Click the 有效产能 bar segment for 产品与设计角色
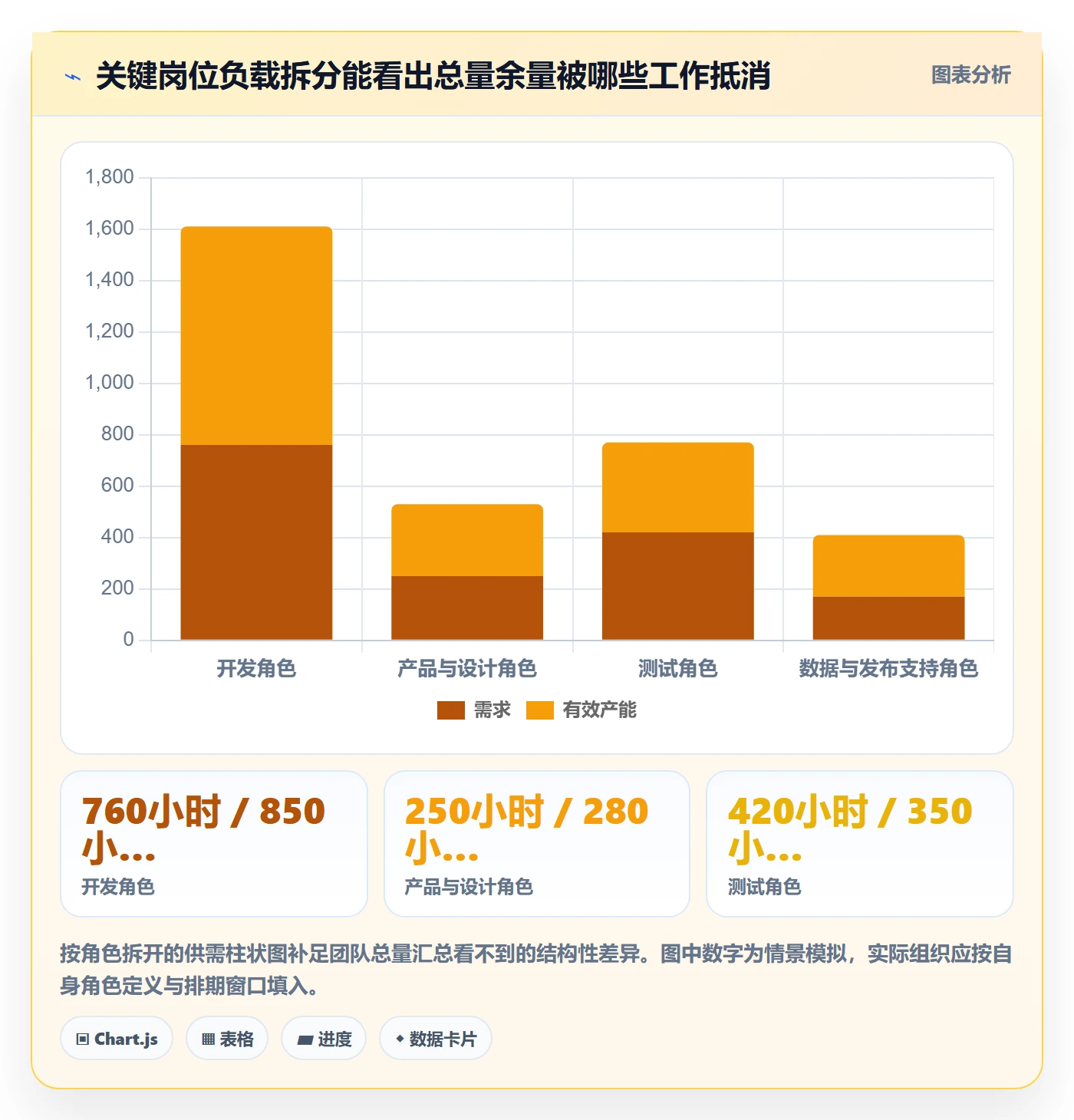The image size is (1074, 1120). click(x=467, y=540)
